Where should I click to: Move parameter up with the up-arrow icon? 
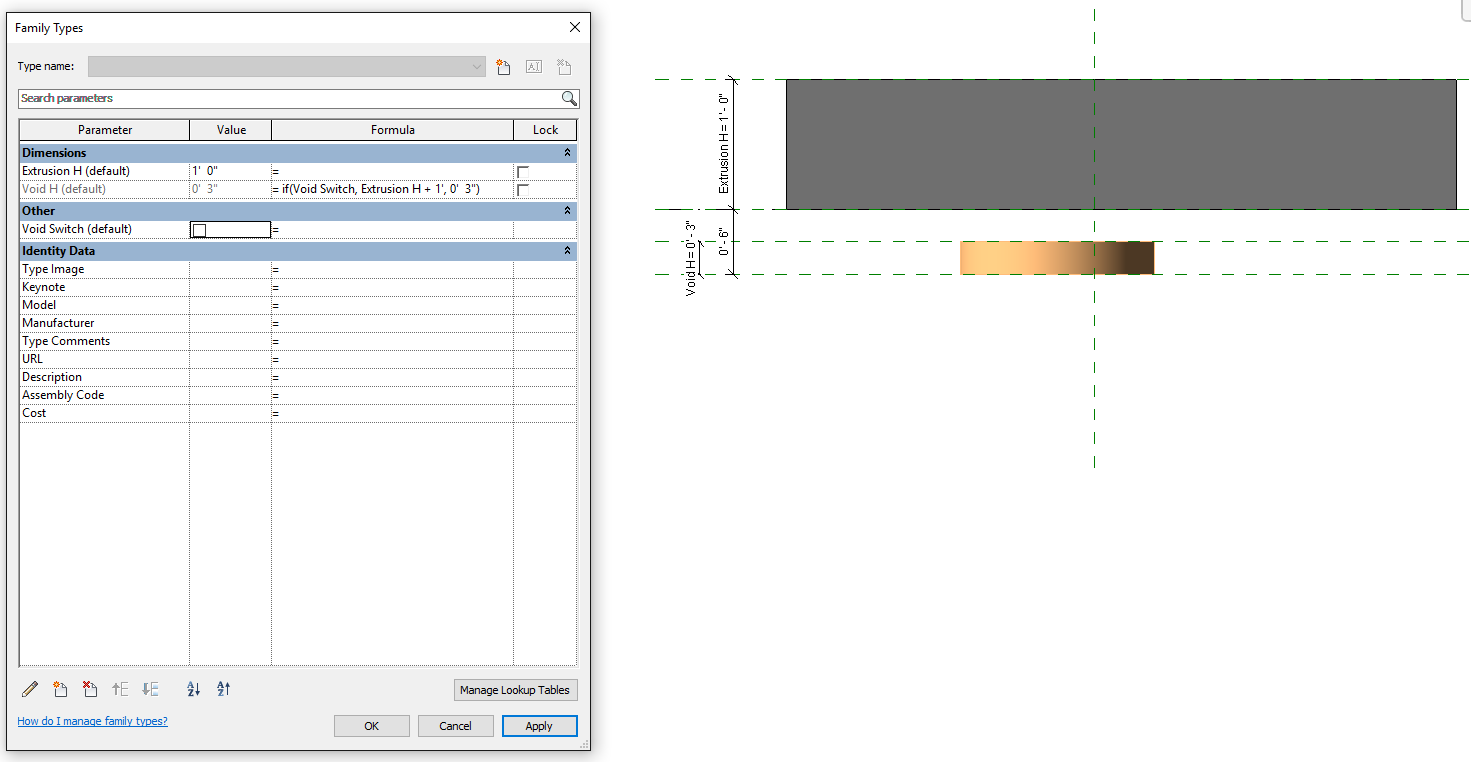tap(120, 689)
